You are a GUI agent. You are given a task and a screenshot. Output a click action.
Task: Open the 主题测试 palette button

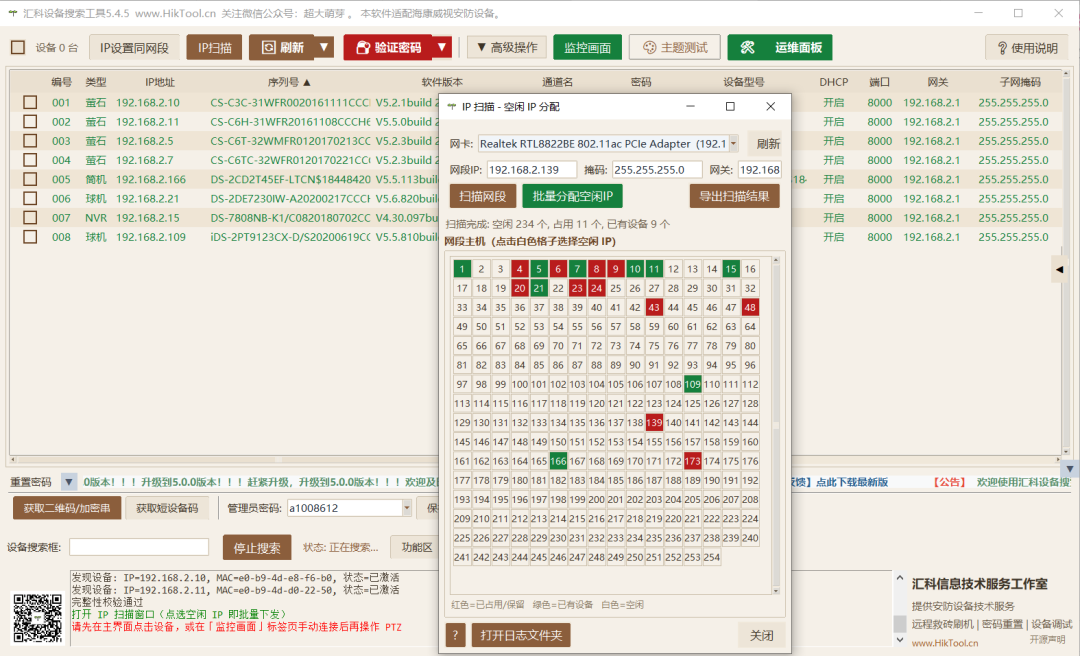coord(675,48)
